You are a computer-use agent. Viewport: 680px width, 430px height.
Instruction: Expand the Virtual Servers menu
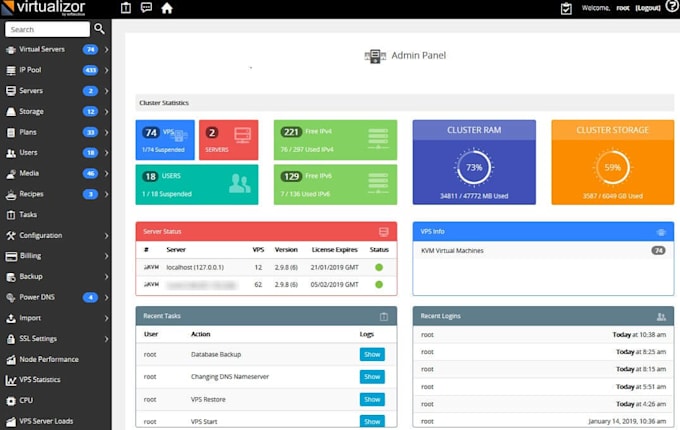click(x=106, y=49)
